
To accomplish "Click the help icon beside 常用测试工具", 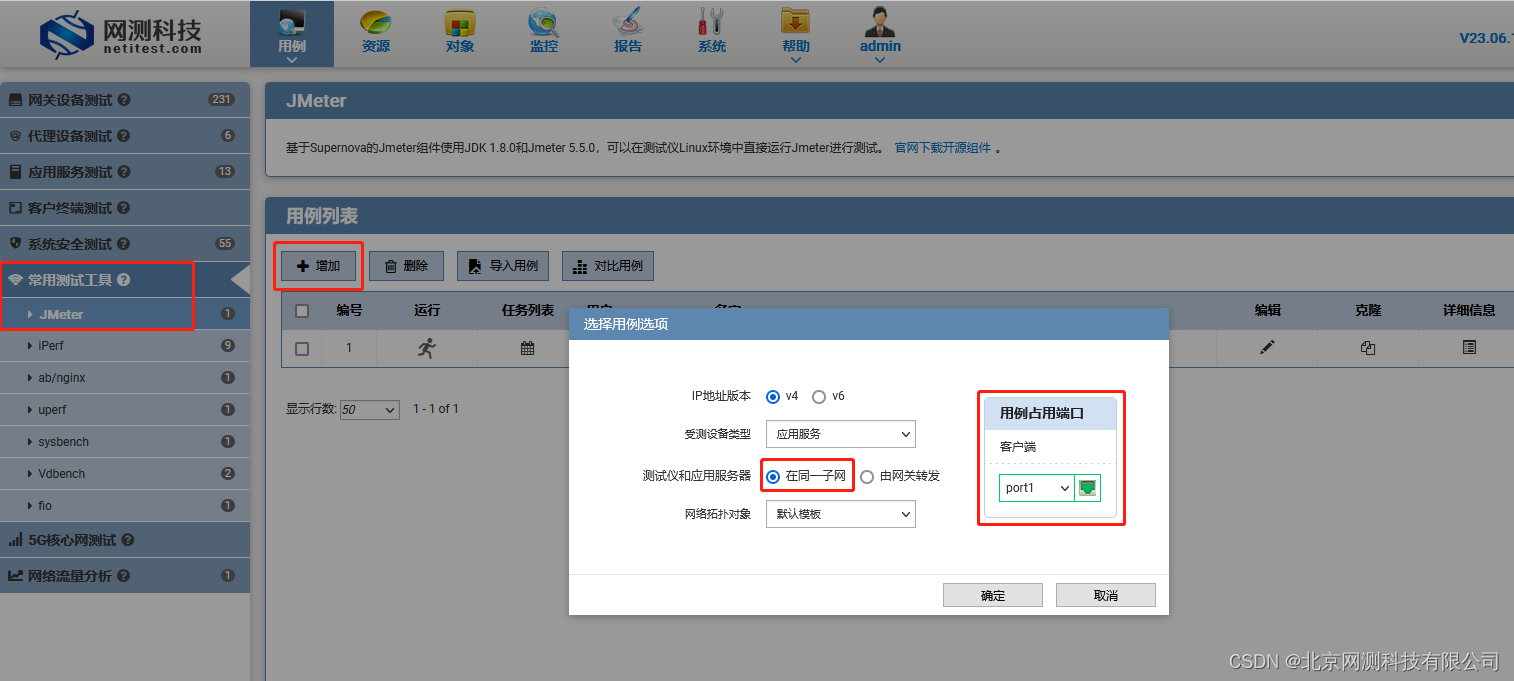I will [124, 280].
